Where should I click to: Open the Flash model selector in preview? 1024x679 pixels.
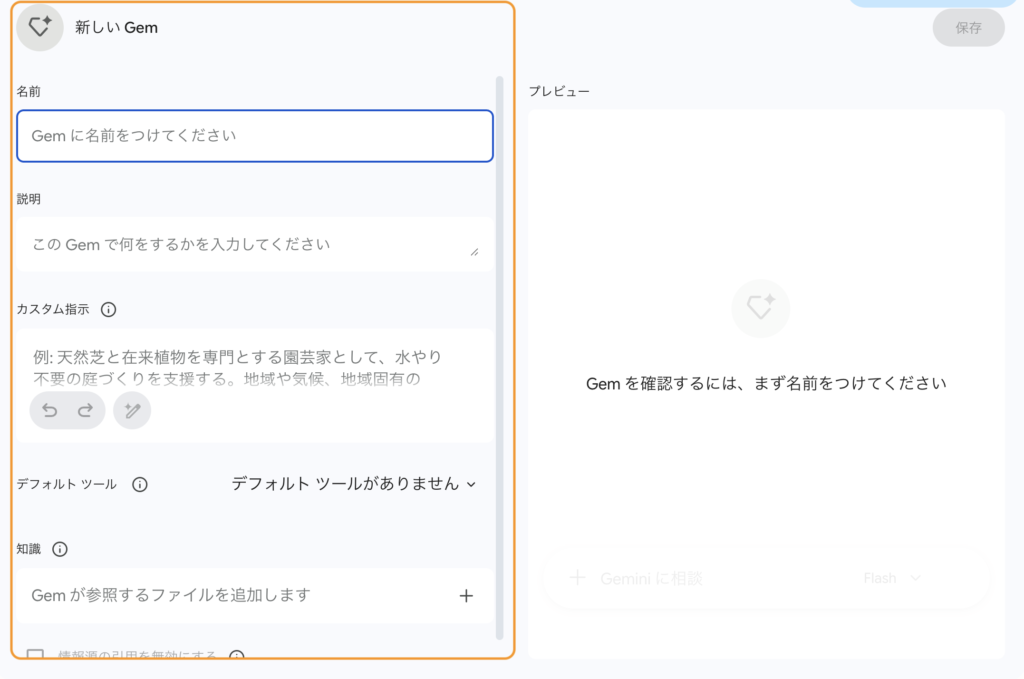tap(892, 578)
